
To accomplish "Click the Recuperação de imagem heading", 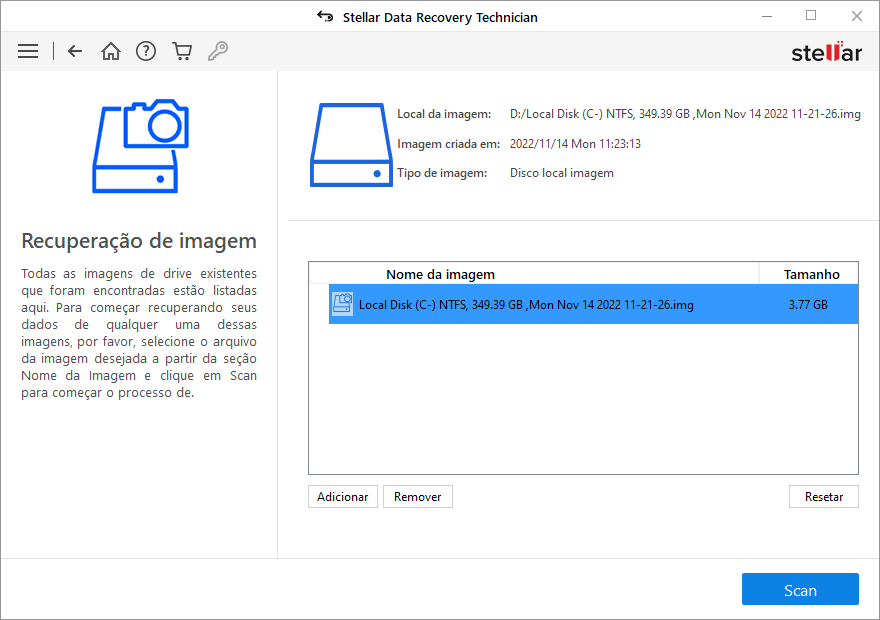I will coord(139,241).
